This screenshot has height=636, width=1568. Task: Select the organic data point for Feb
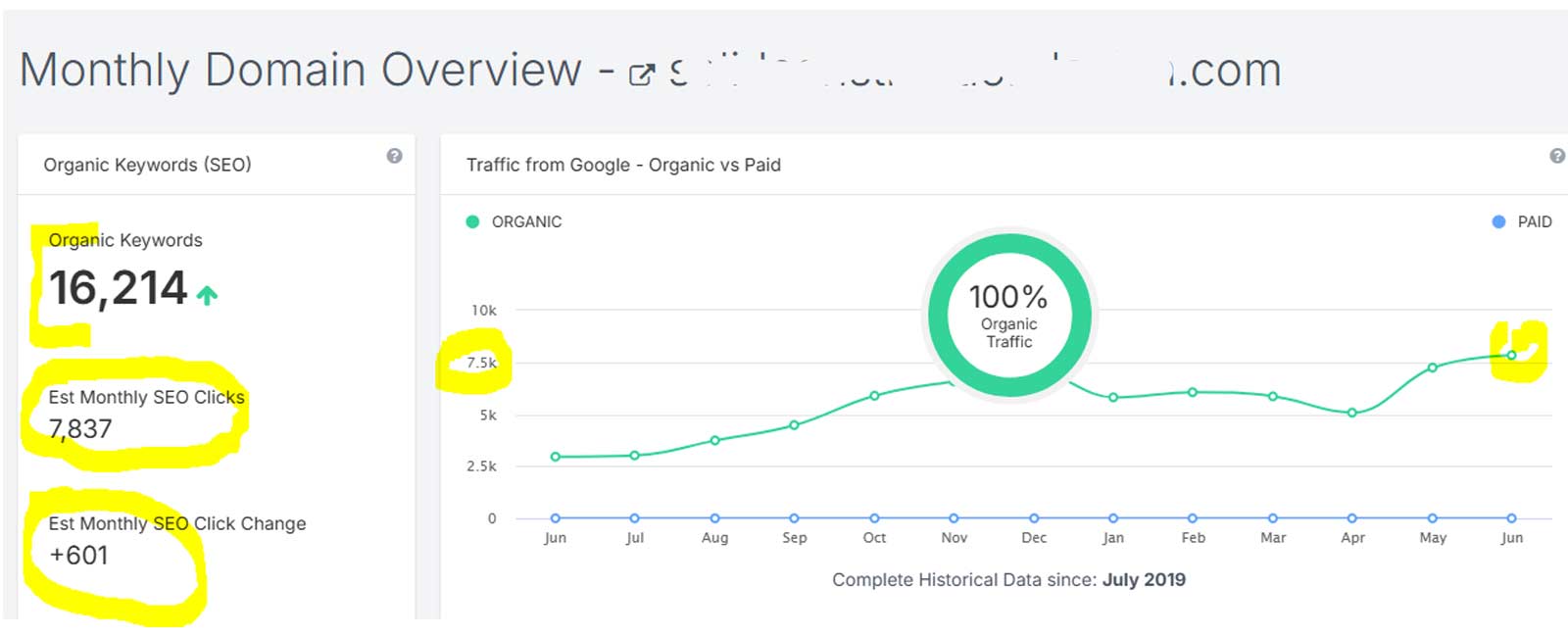pyautogui.click(x=1192, y=392)
